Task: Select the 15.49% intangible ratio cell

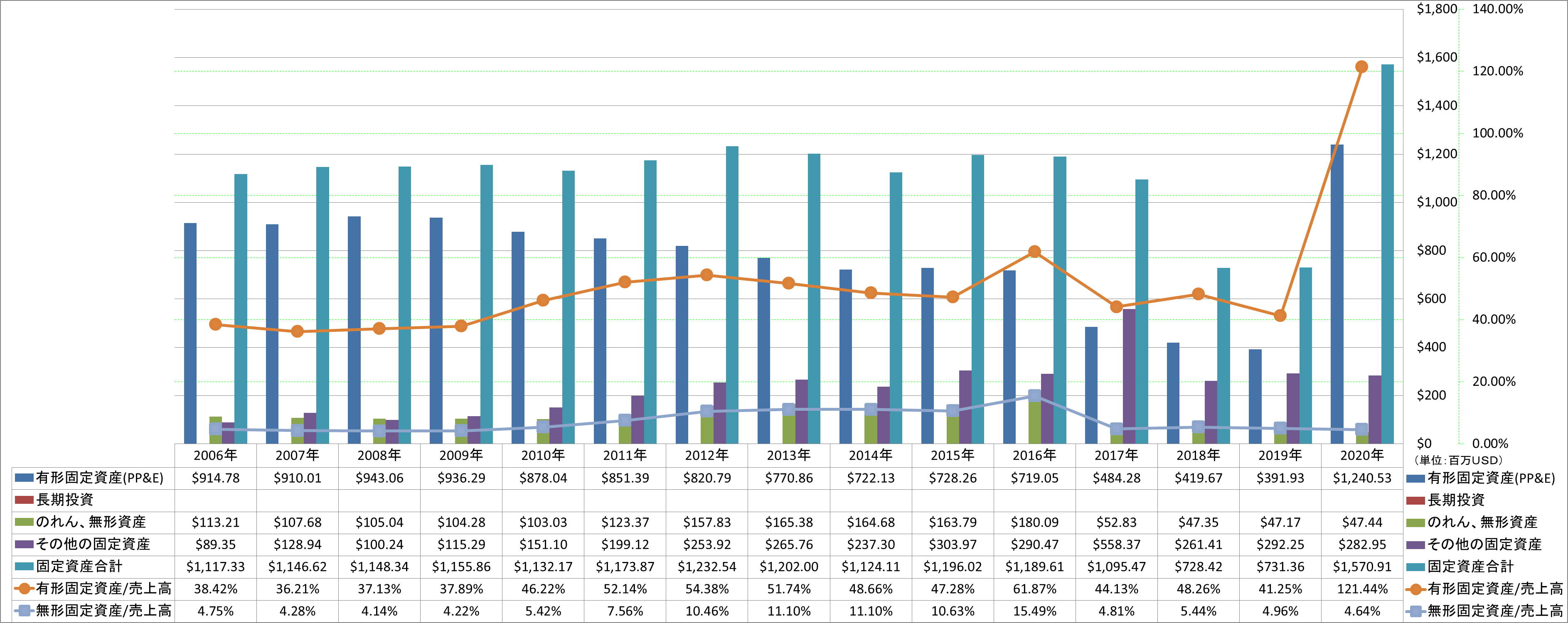Action: click(x=1034, y=611)
